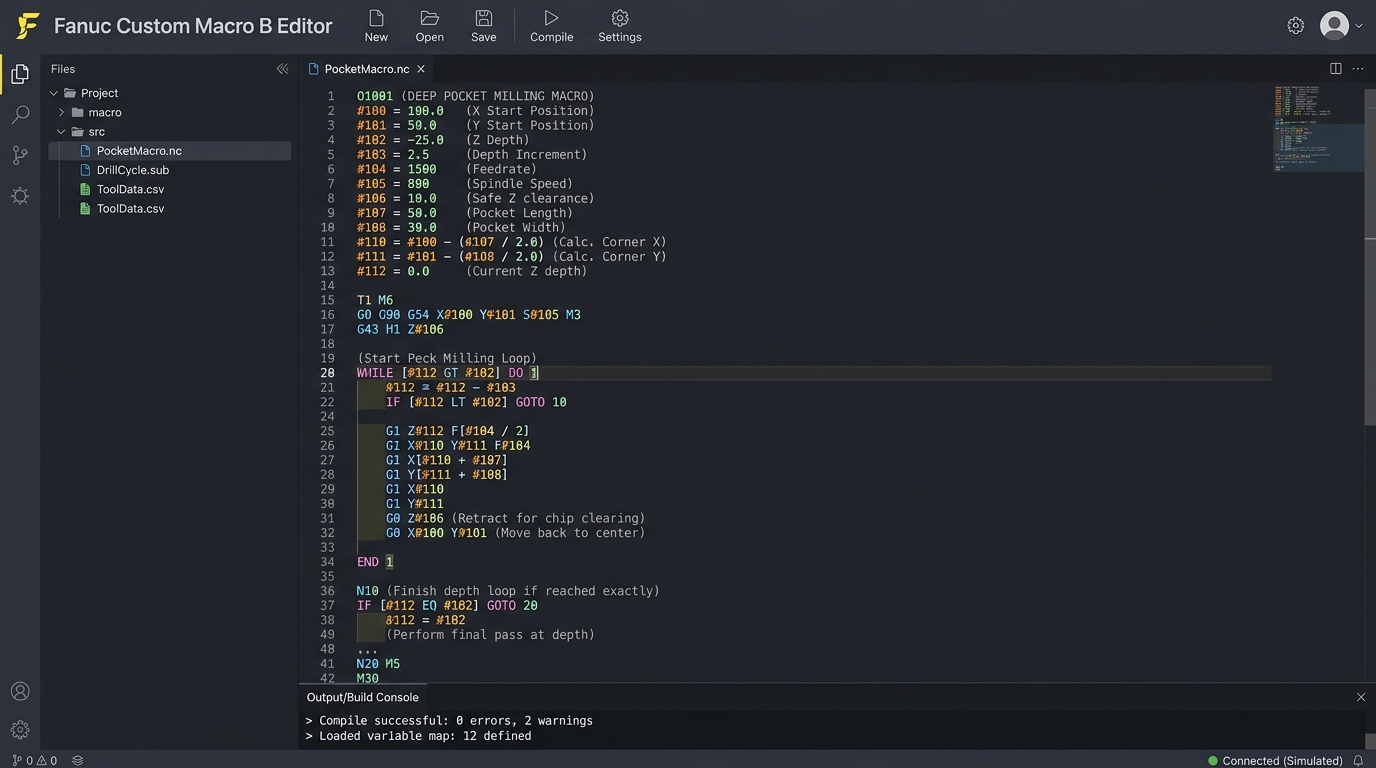Open the first ToolData.csv file
This screenshot has width=1376, height=768.
pyautogui.click(x=130, y=189)
